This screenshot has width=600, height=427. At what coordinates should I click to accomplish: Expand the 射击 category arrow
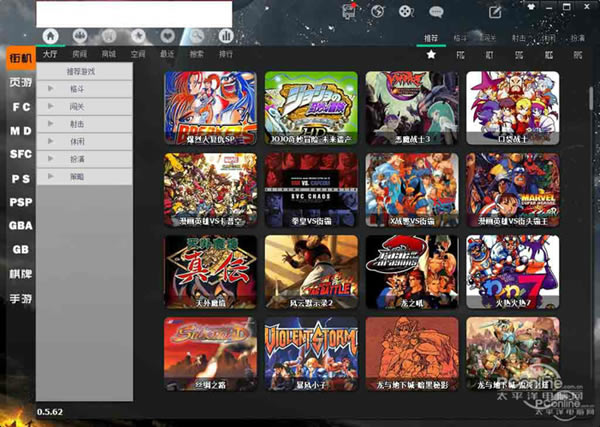click(51, 124)
